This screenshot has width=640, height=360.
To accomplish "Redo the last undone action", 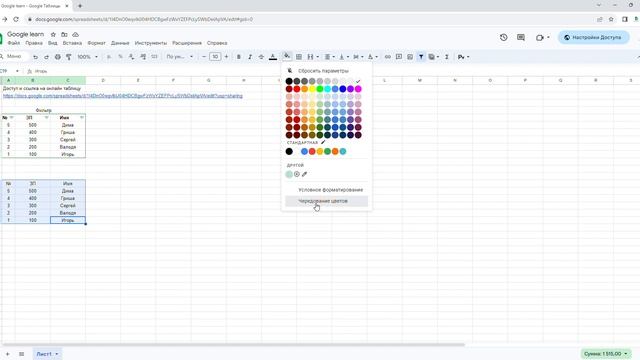I will [x=46, y=57].
